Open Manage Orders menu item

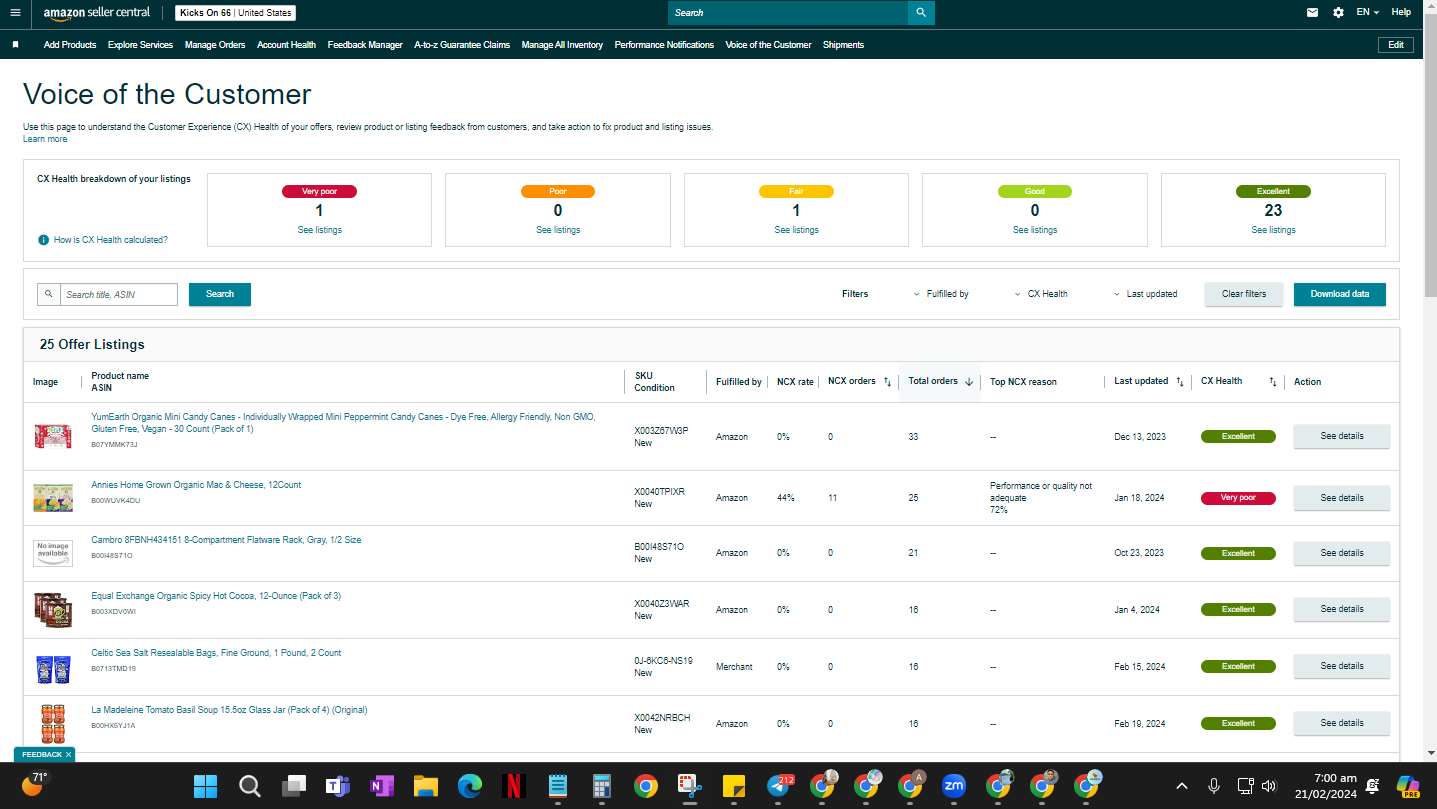point(215,45)
